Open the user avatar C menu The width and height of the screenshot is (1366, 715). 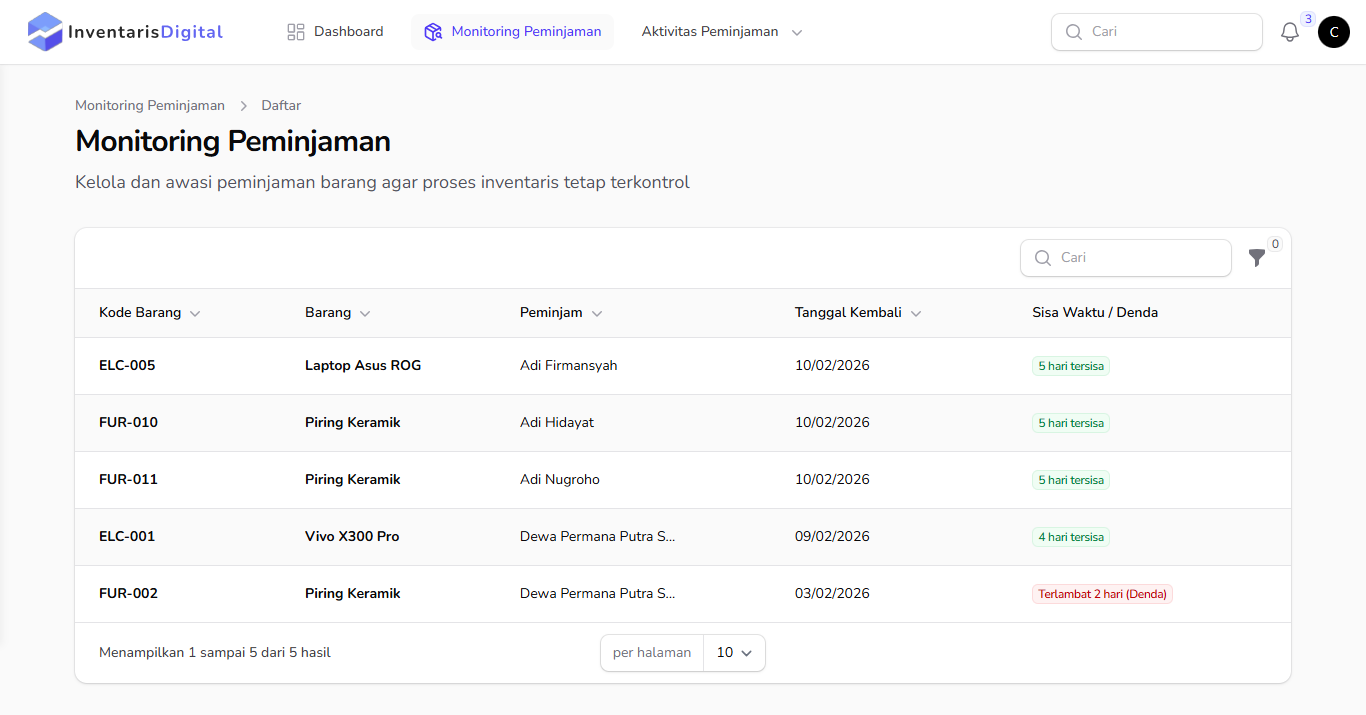[1334, 32]
